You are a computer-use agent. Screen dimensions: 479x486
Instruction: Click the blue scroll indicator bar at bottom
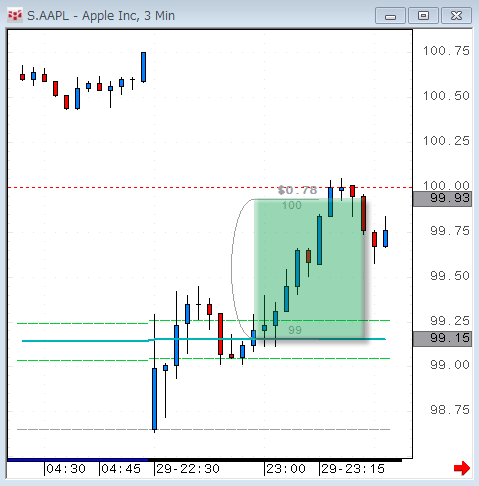point(78,460)
